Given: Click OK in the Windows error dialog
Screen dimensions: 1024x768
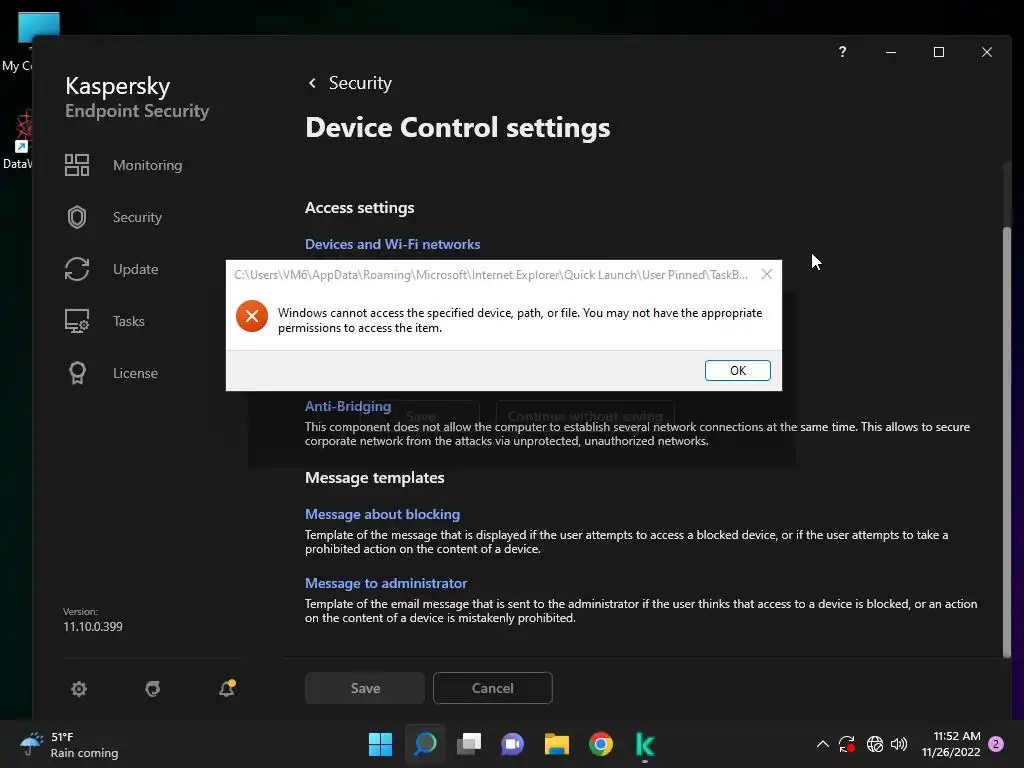Looking at the screenshot, I should (737, 370).
